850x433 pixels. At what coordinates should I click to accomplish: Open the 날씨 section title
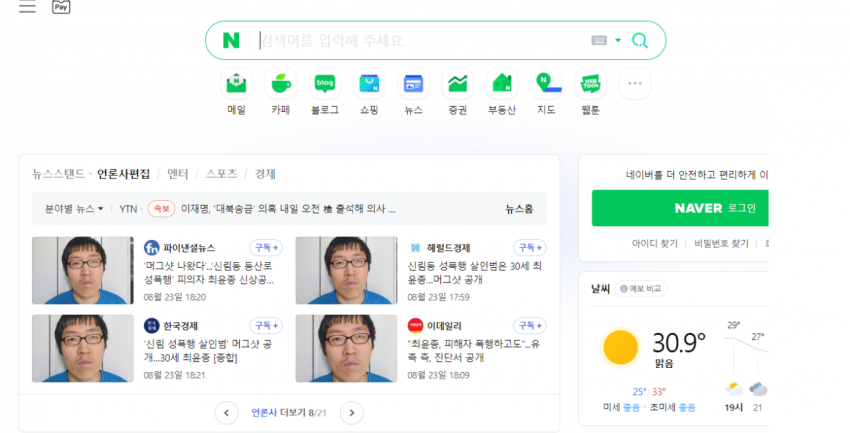coord(601,289)
